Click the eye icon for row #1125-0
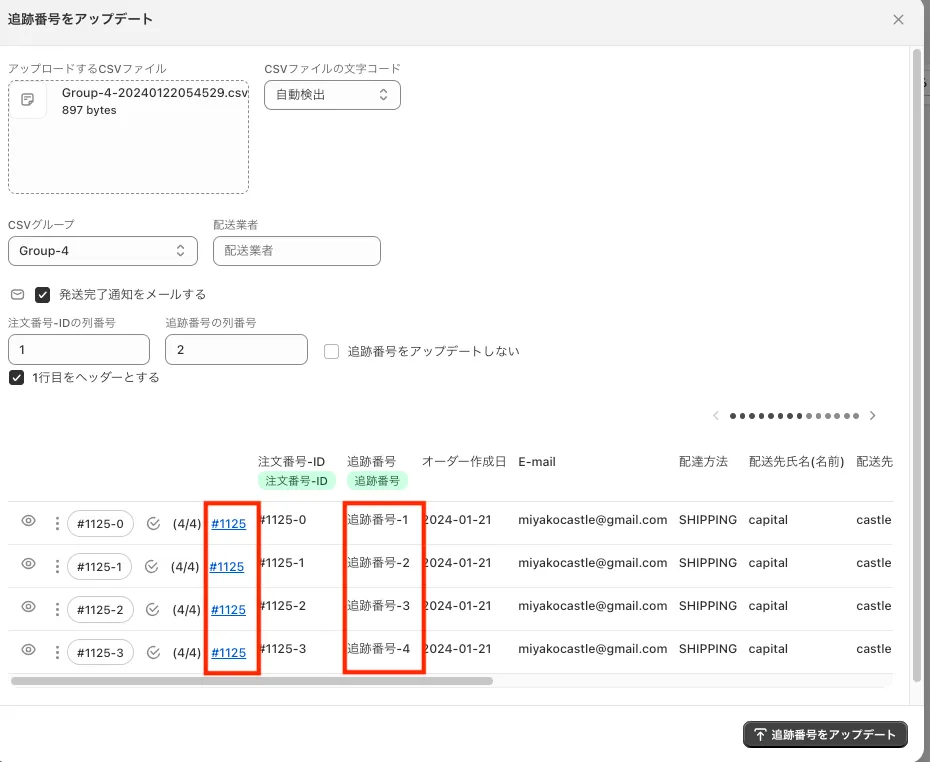The height and width of the screenshot is (762, 930). click(x=29, y=521)
